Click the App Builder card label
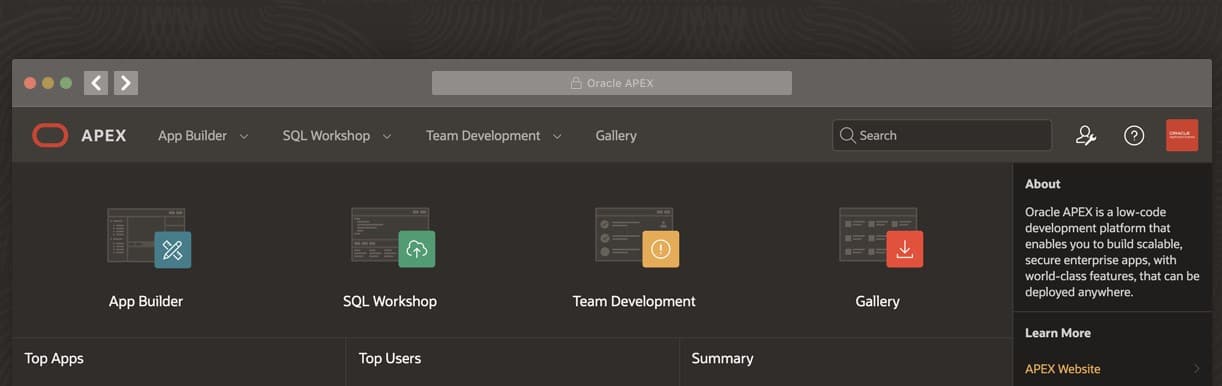 (146, 301)
